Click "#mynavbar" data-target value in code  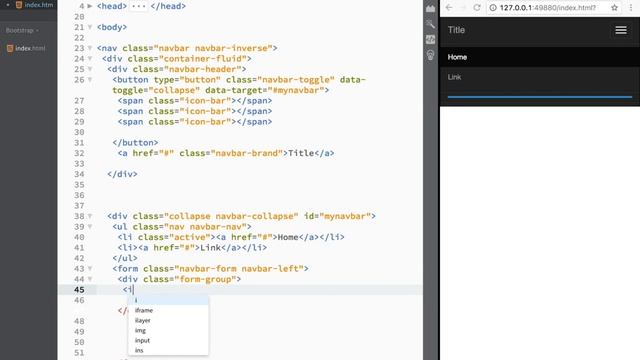coord(296,90)
